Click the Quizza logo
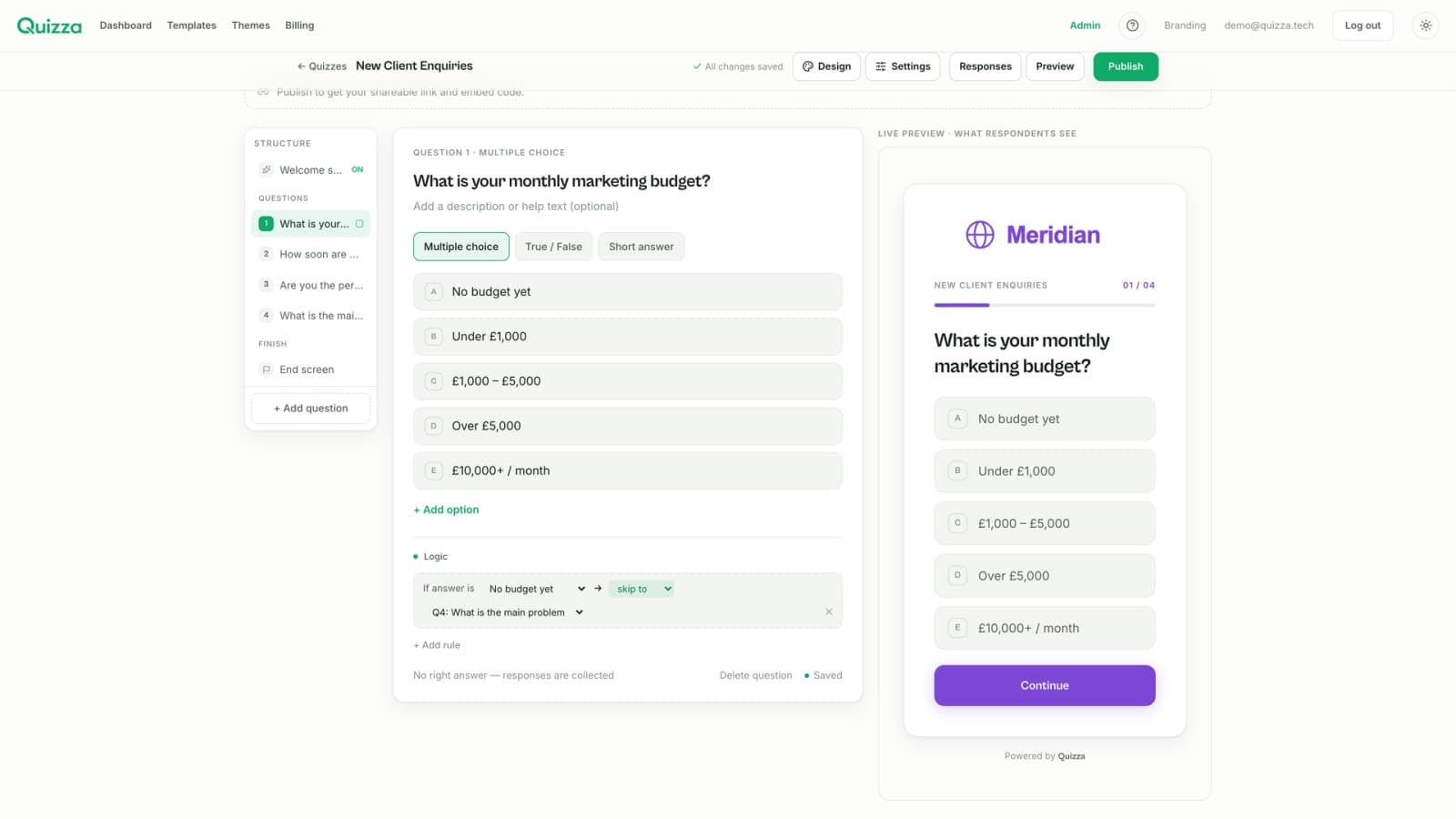This screenshot has width=1456, height=819. pyautogui.click(x=49, y=25)
